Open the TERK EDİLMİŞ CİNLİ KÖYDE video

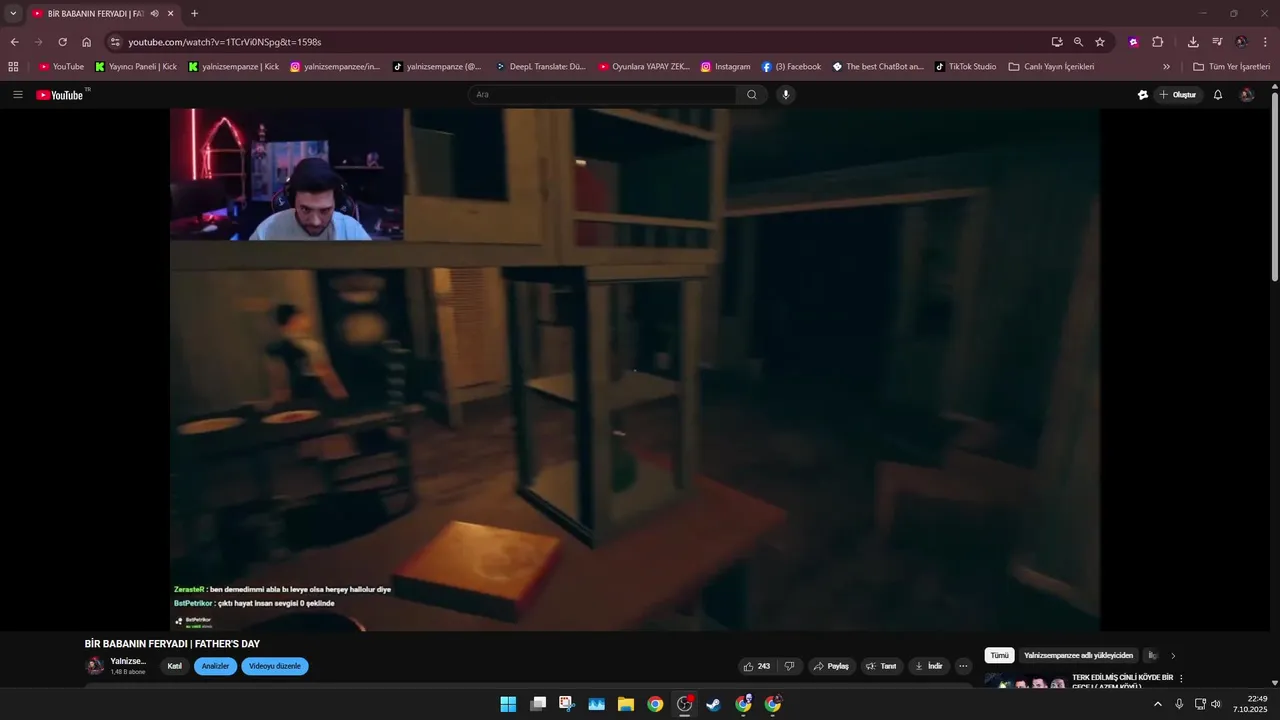point(1122,681)
